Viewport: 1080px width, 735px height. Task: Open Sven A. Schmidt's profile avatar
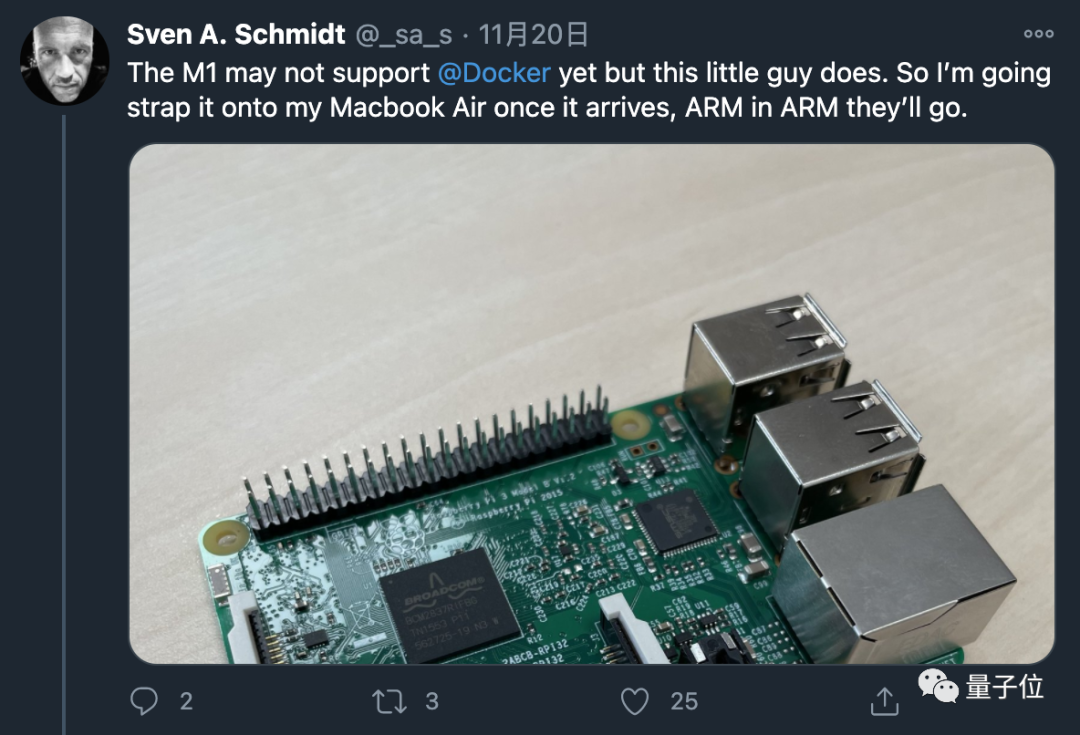coord(64,60)
